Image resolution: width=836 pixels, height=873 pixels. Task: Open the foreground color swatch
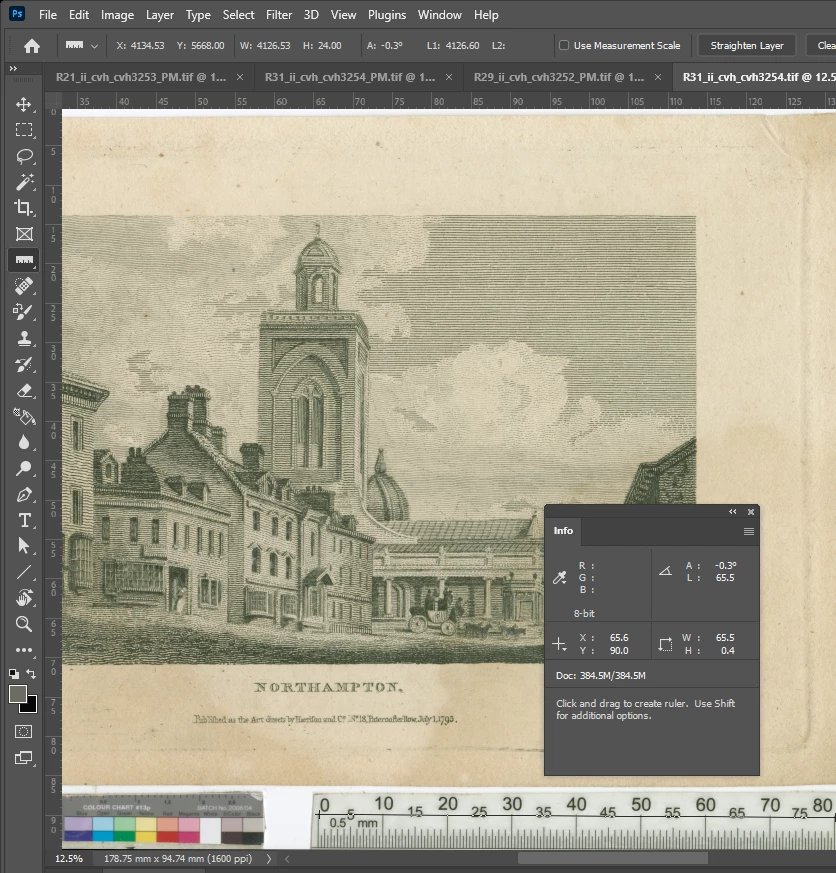pos(18,693)
